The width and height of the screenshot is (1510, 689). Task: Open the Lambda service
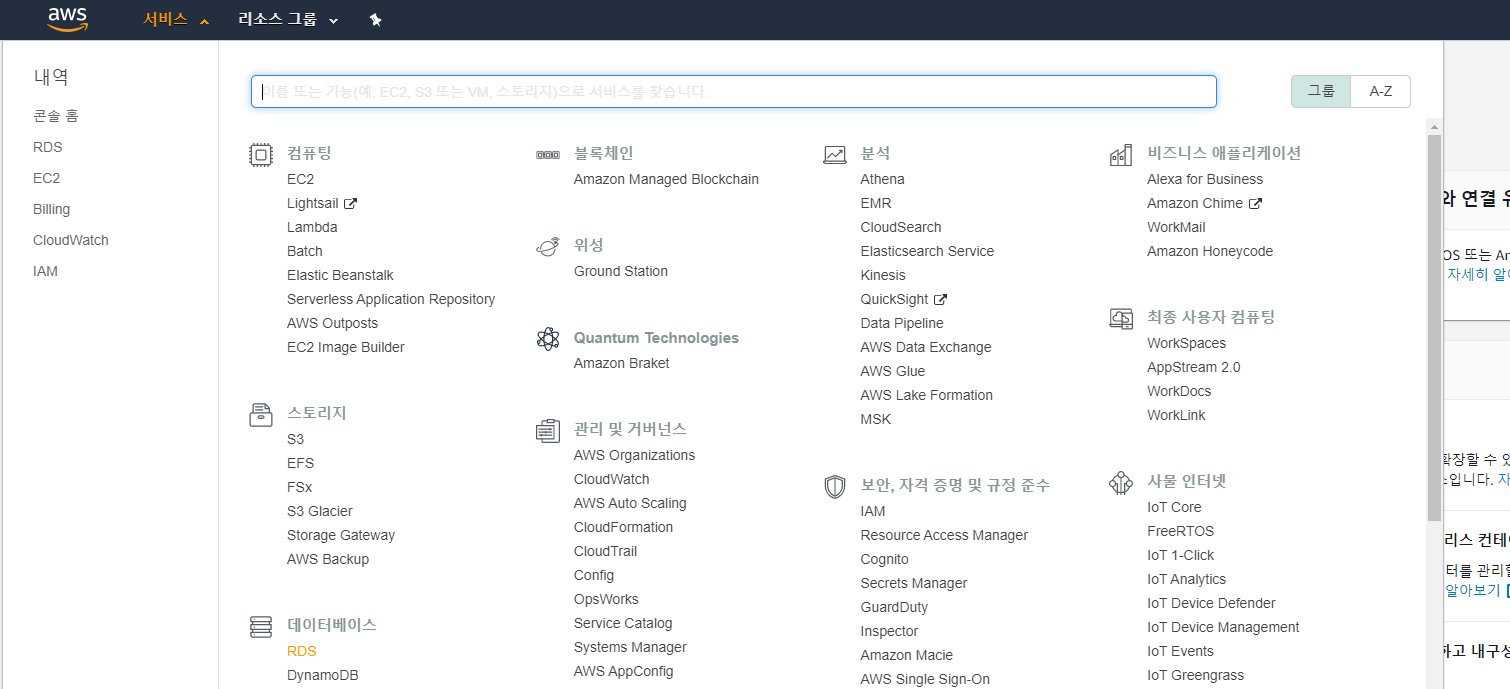click(x=312, y=227)
